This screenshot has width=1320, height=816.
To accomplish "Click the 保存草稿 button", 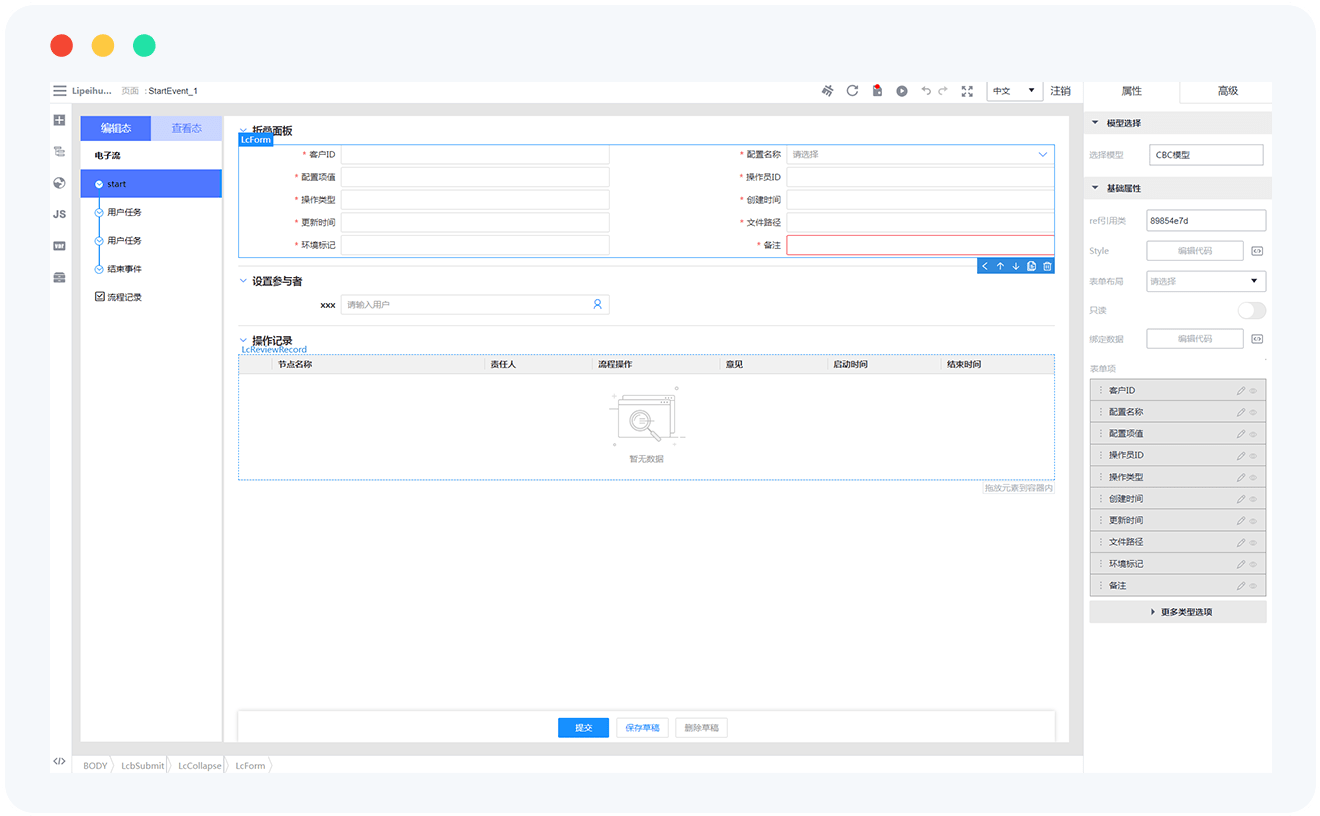I will 642,728.
